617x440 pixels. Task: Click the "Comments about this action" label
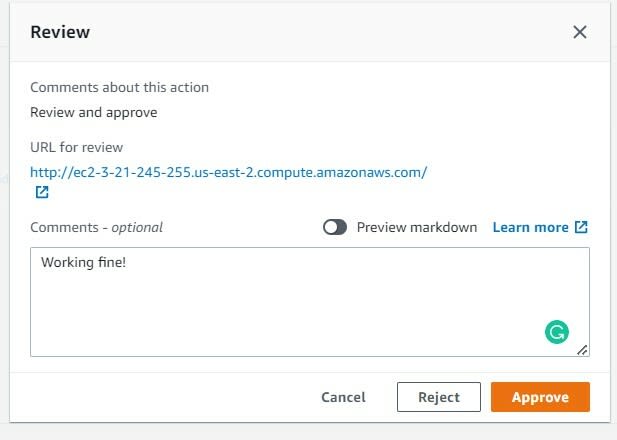pos(120,87)
